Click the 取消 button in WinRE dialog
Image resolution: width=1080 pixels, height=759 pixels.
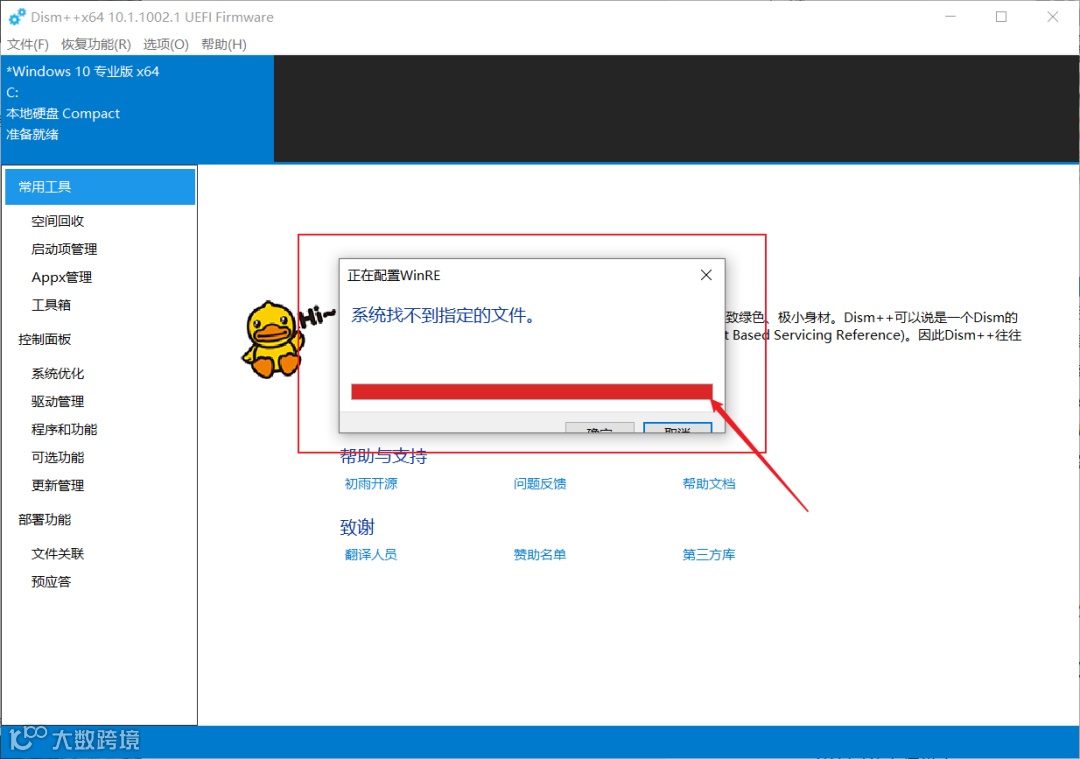coord(677,428)
